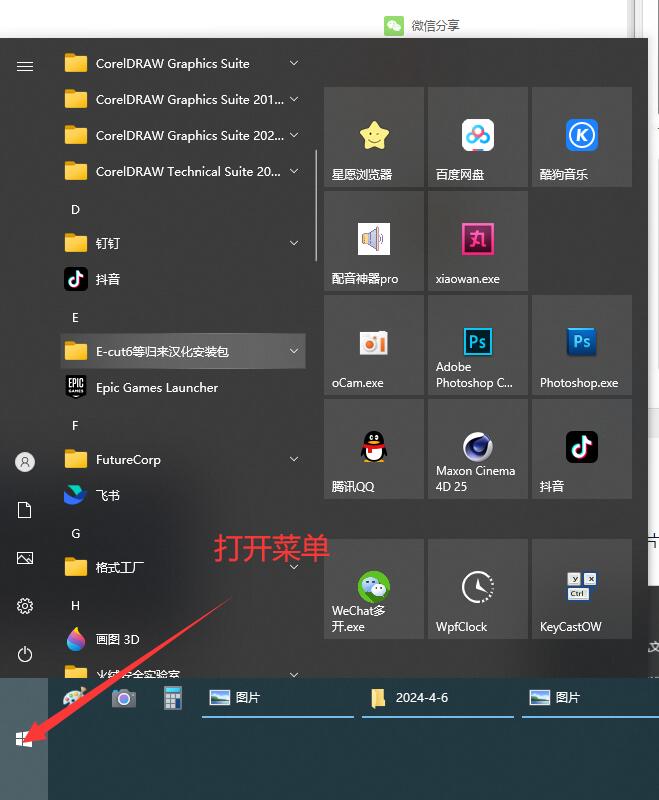Click the letter D section header
Viewport: 659px width, 800px height.
click(x=75, y=210)
